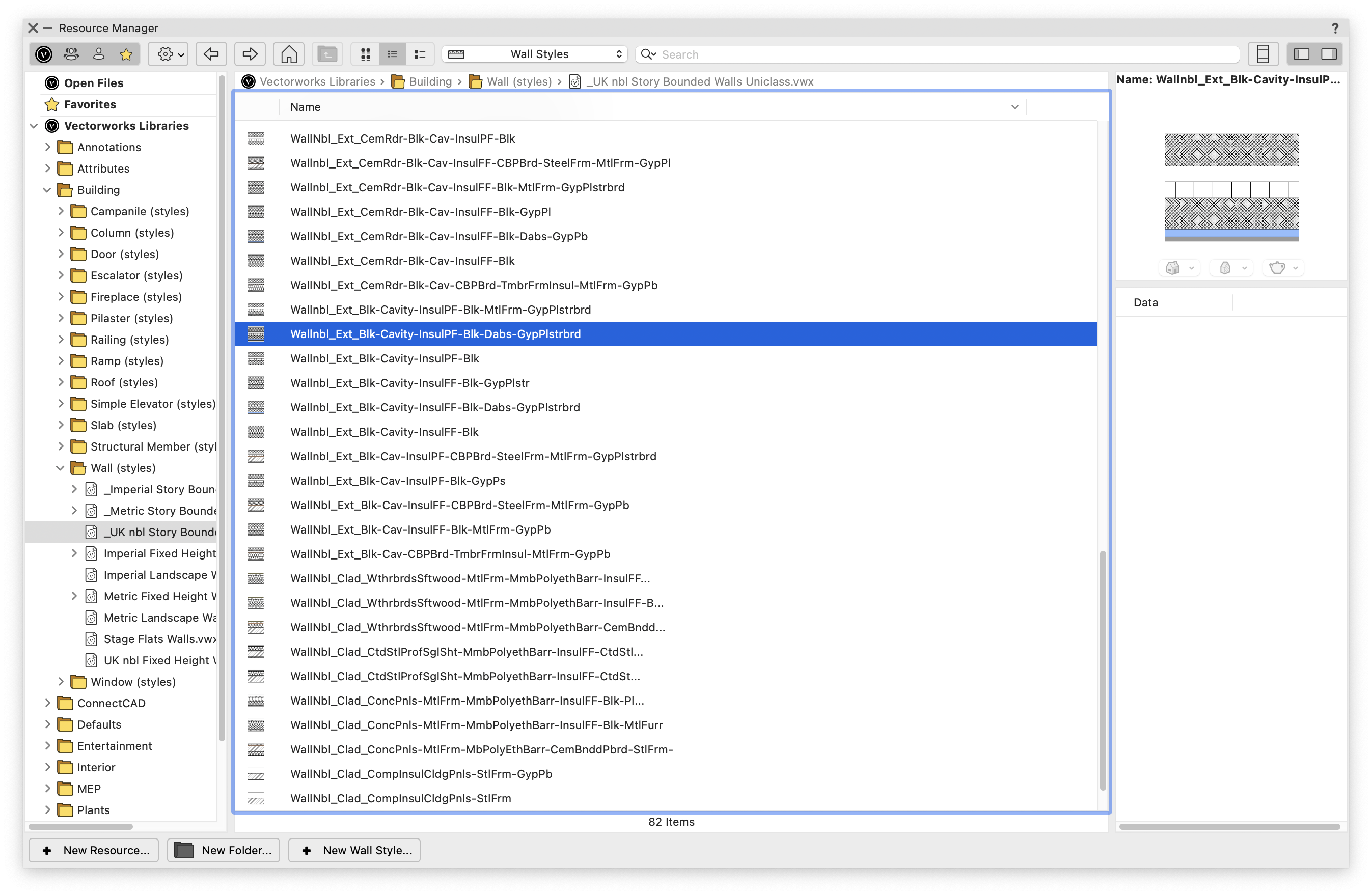The width and height of the screenshot is (1372, 895).
Task: Open the Help question mark
Action: (x=1334, y=28)
